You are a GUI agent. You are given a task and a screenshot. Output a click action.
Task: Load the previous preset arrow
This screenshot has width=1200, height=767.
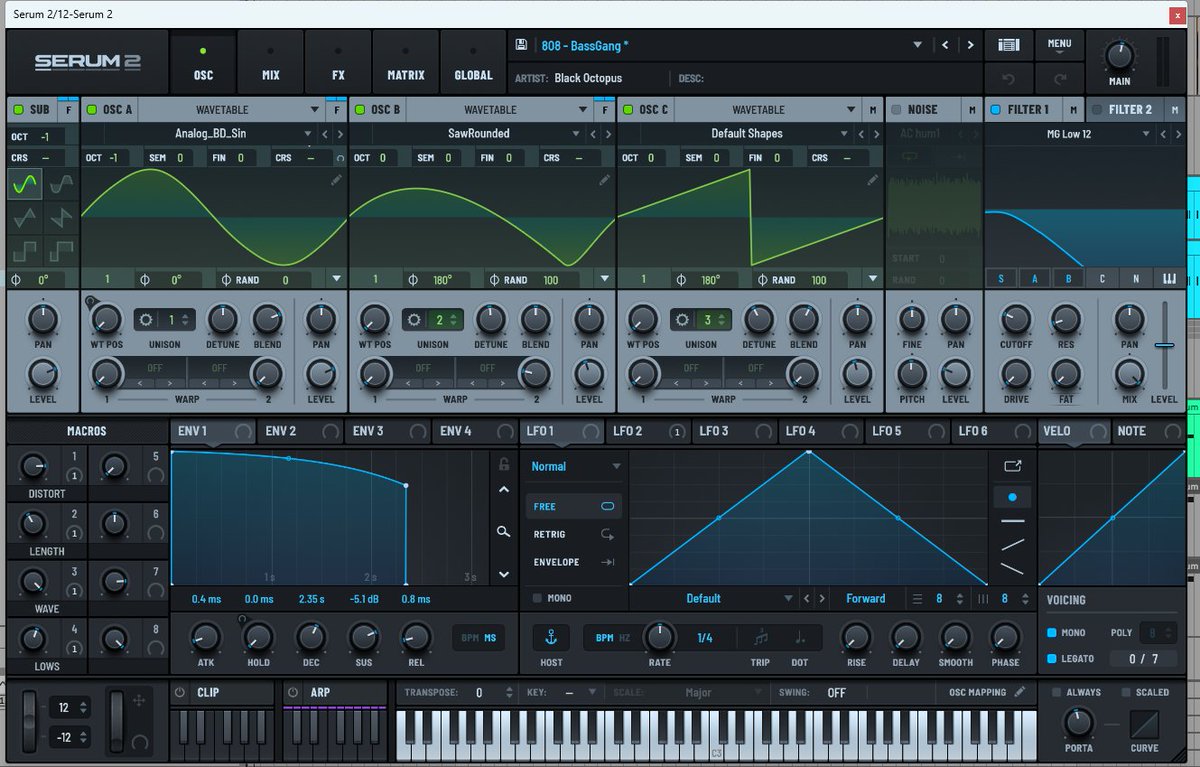(x=945, y=45)
